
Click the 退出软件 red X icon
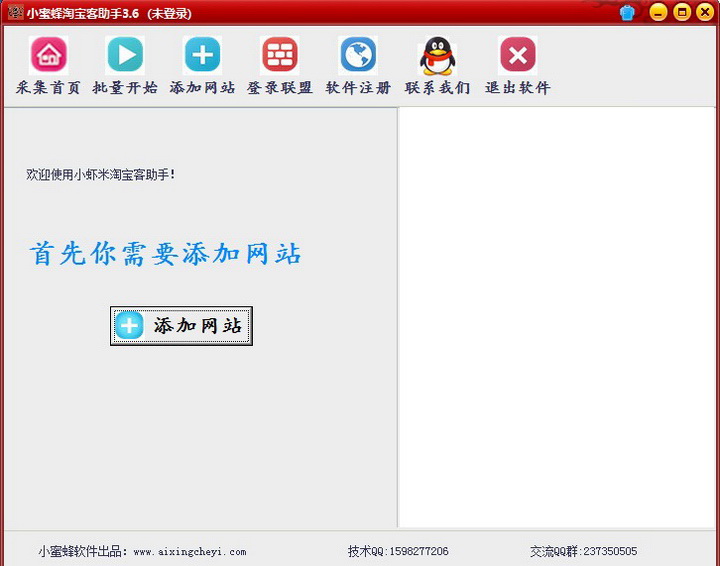[x=518, y=55]
